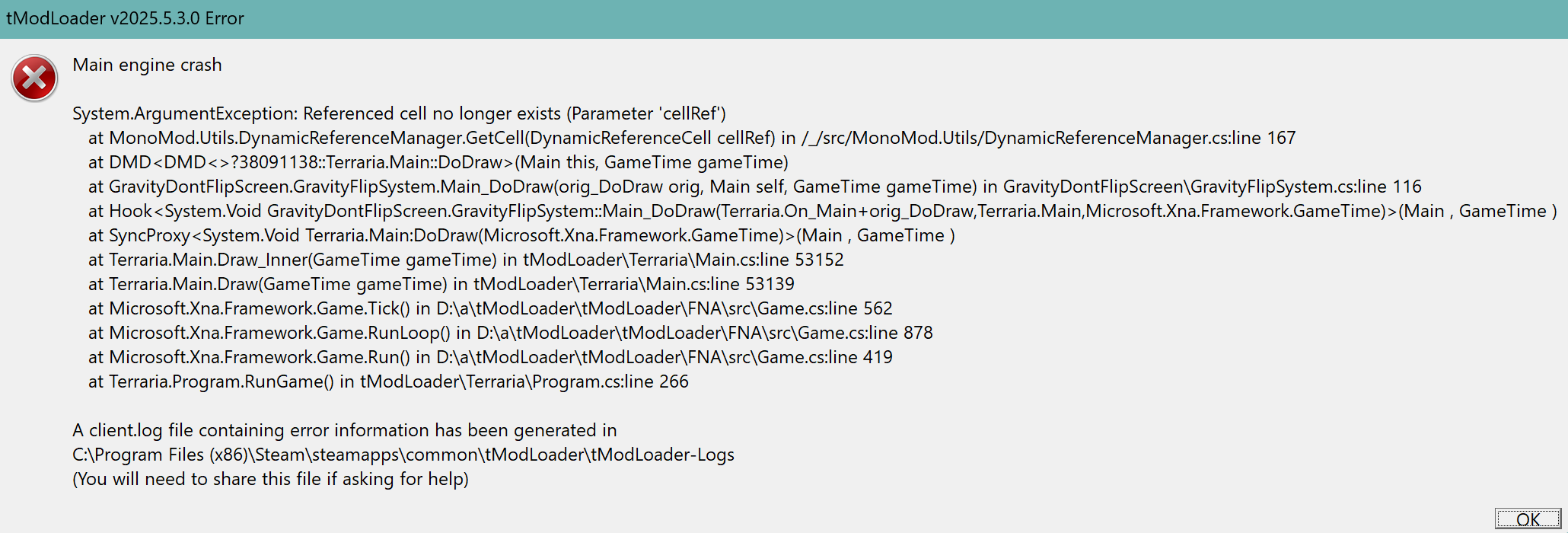This screenshot has height=533, width=1568.
Task: Click the "share this file" help note
Action: (270, 479)
